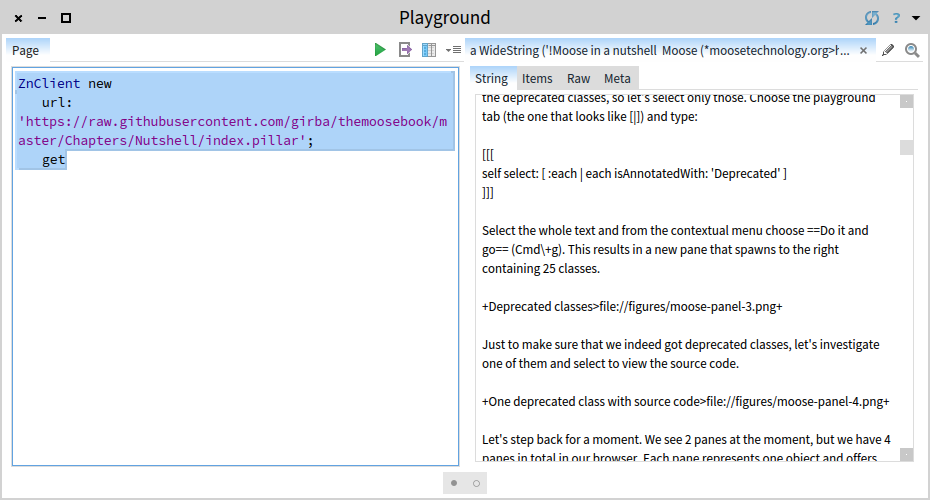Select the second pane indicator dot
The image size is (930, 500).
coord(476,482)
